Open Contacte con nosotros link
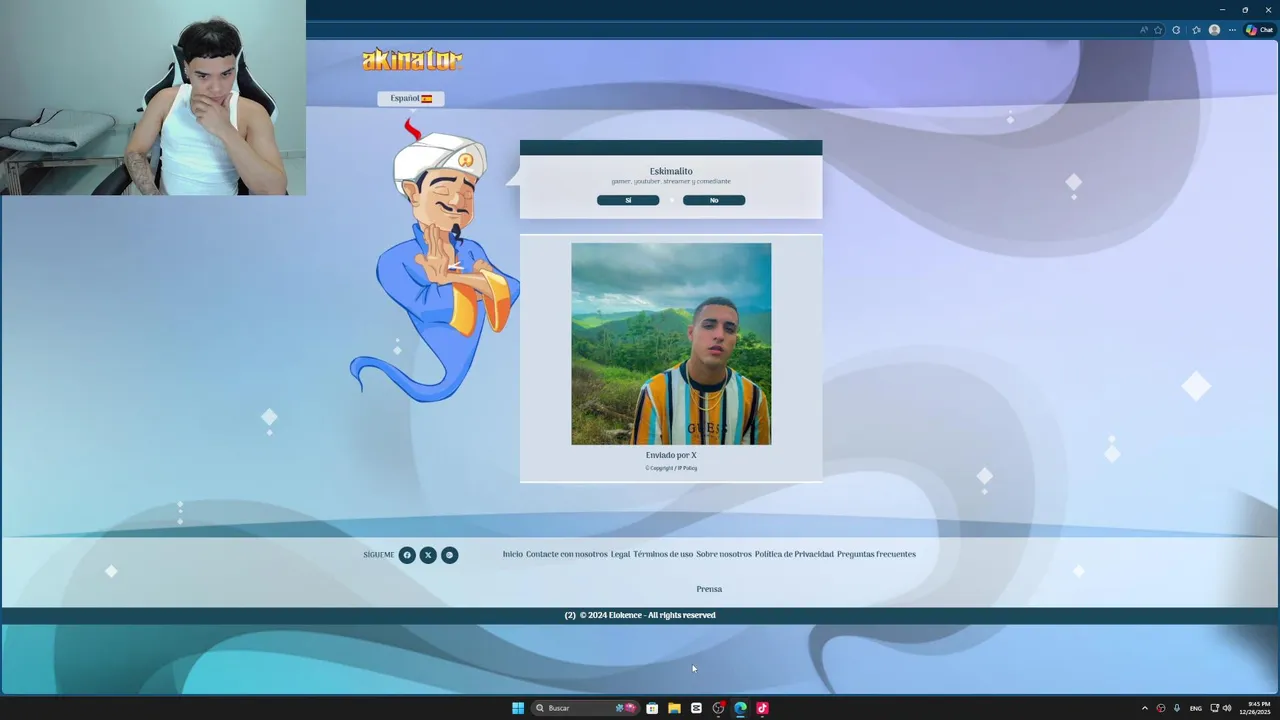 tap(567, 554)
